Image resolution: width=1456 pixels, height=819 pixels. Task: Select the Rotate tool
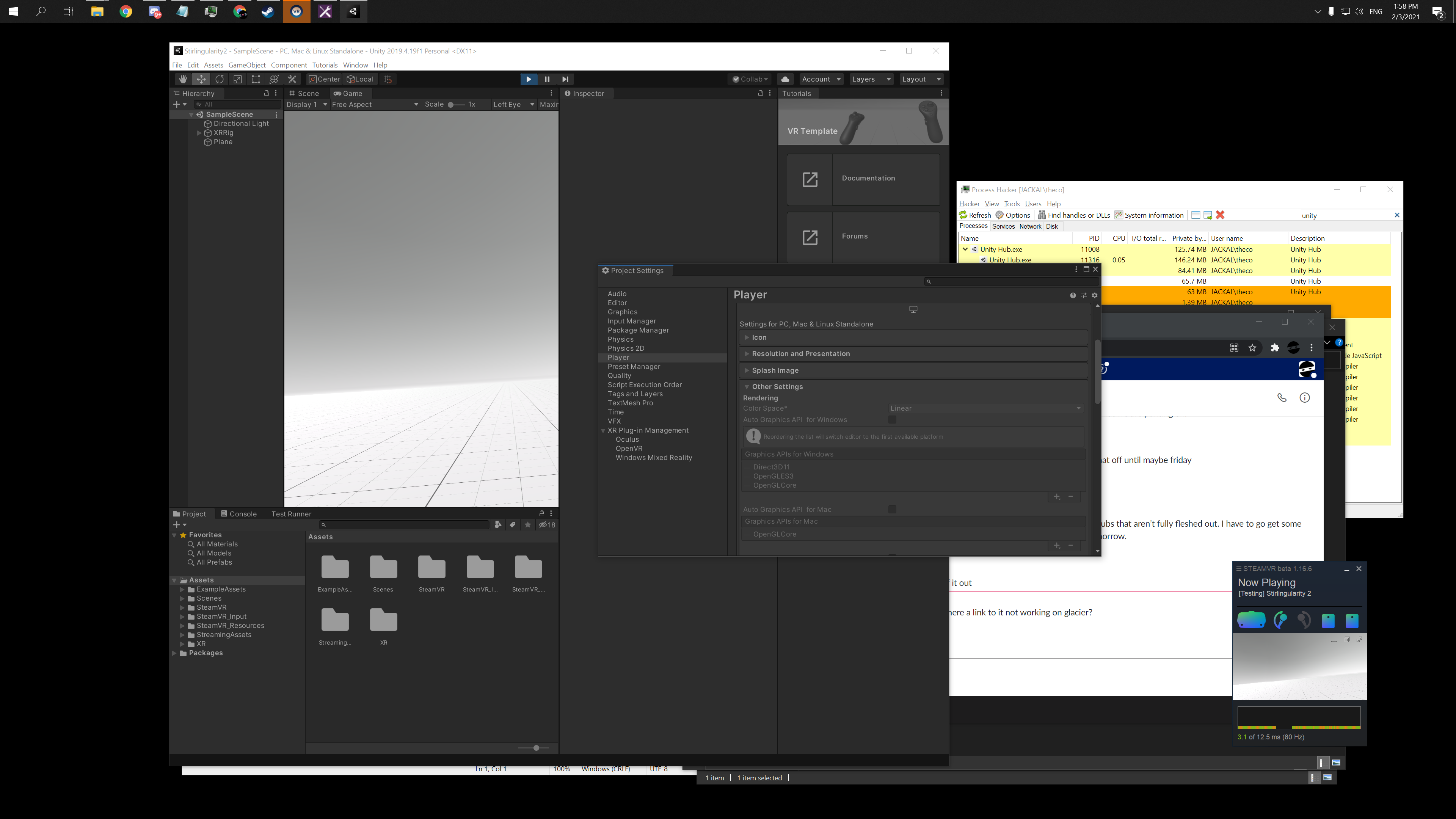tap(219, 79)
